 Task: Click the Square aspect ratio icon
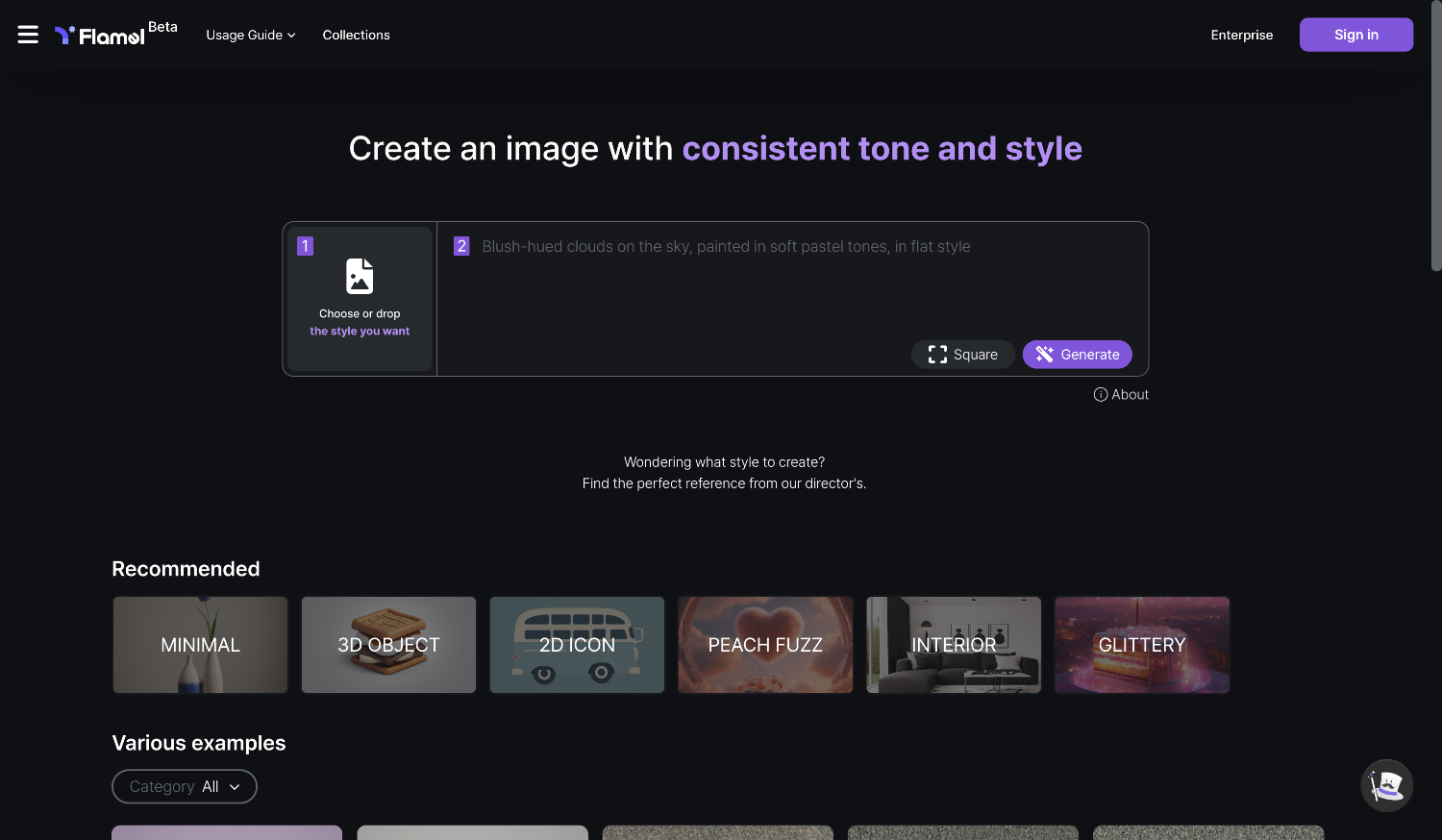click(937, 355)
